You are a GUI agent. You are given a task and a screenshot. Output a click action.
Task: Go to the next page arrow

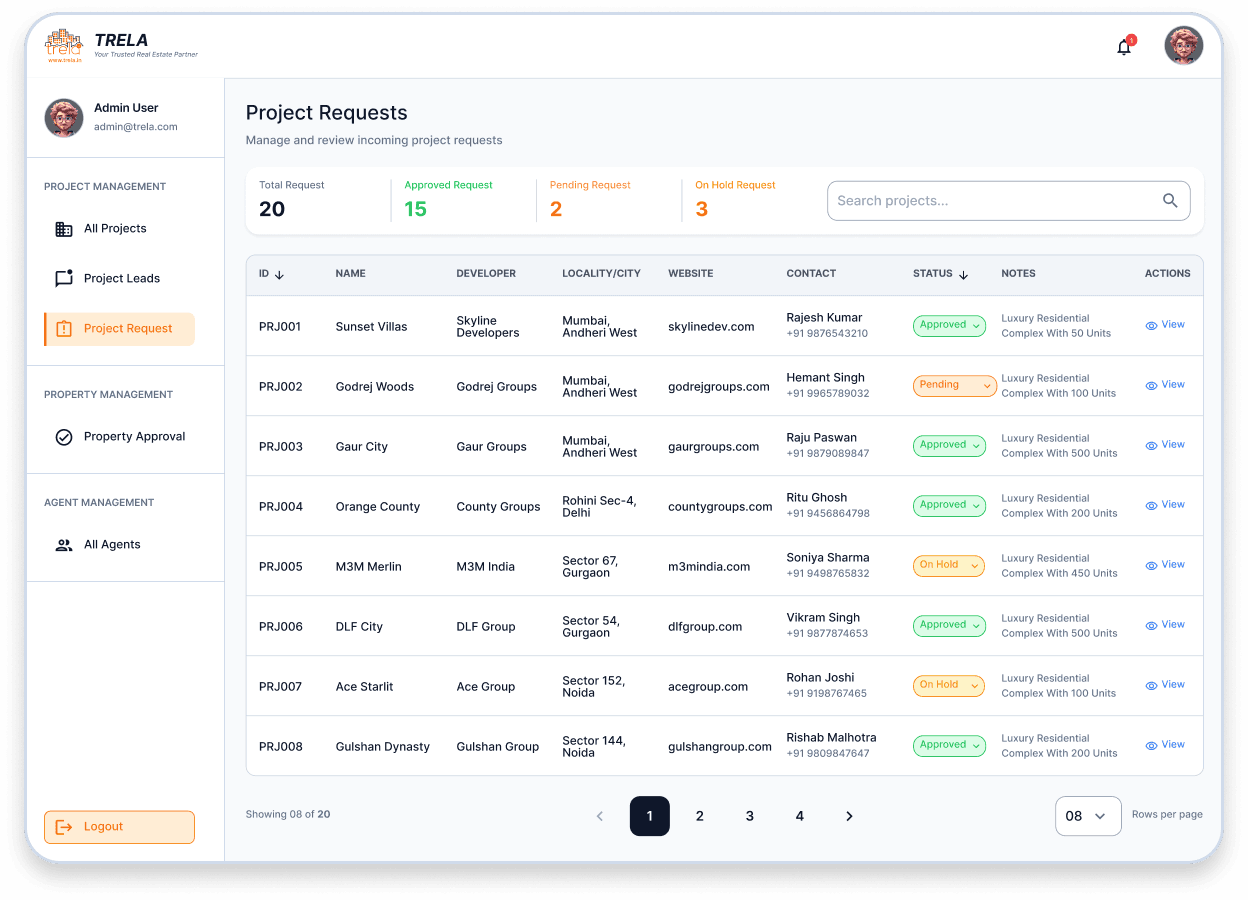tap(849, 816)
